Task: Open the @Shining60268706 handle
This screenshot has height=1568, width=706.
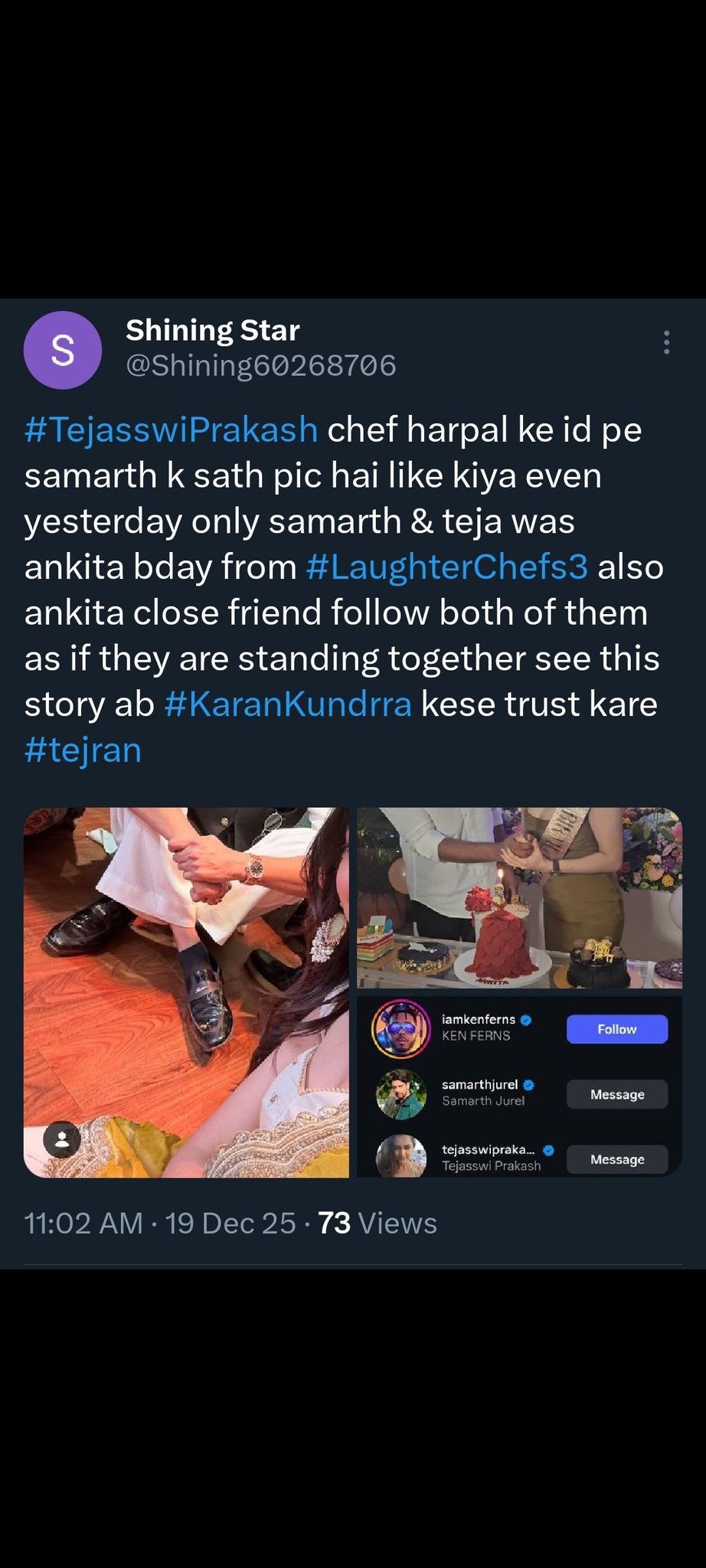Action: [x=260, y=366]
